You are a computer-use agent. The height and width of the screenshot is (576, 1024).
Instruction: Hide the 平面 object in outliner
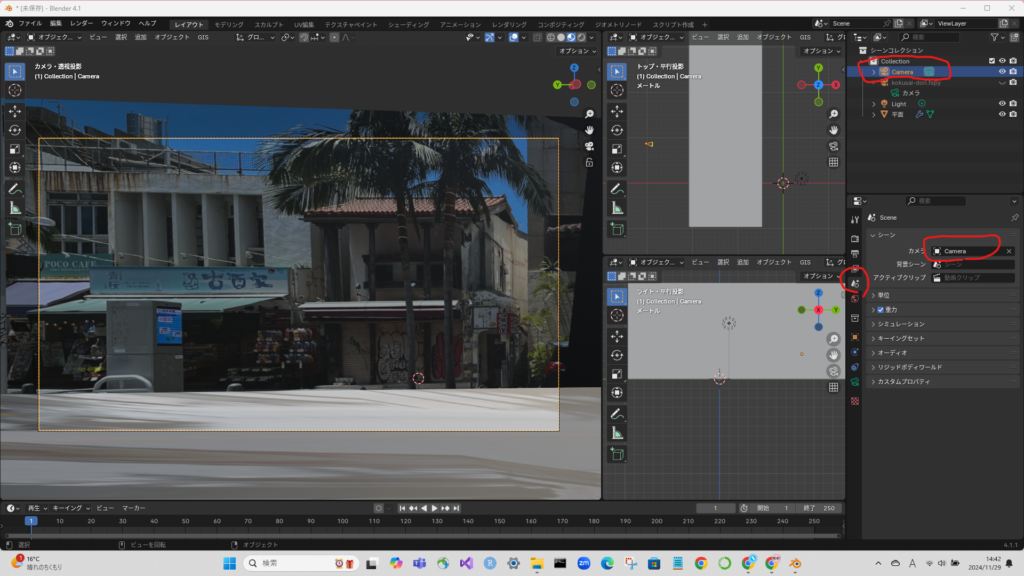1002,115
